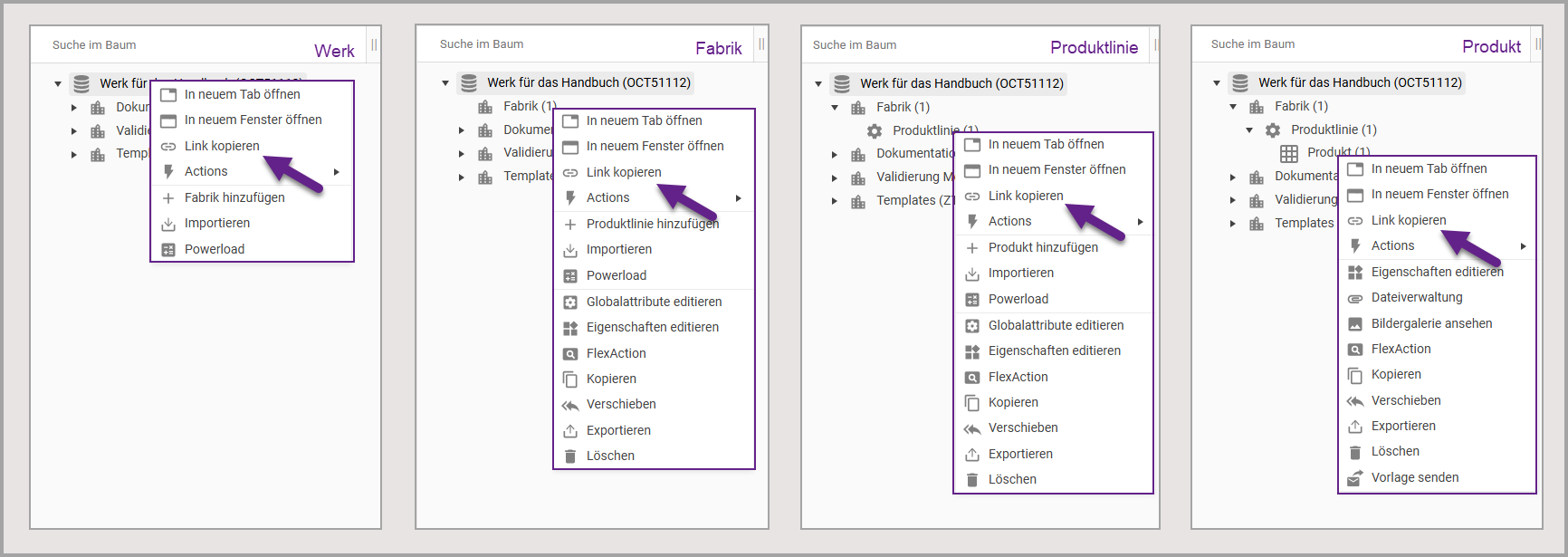Click the Powerload icon in Werk menu
This screenshot has width=1568, height=557.
168,250
